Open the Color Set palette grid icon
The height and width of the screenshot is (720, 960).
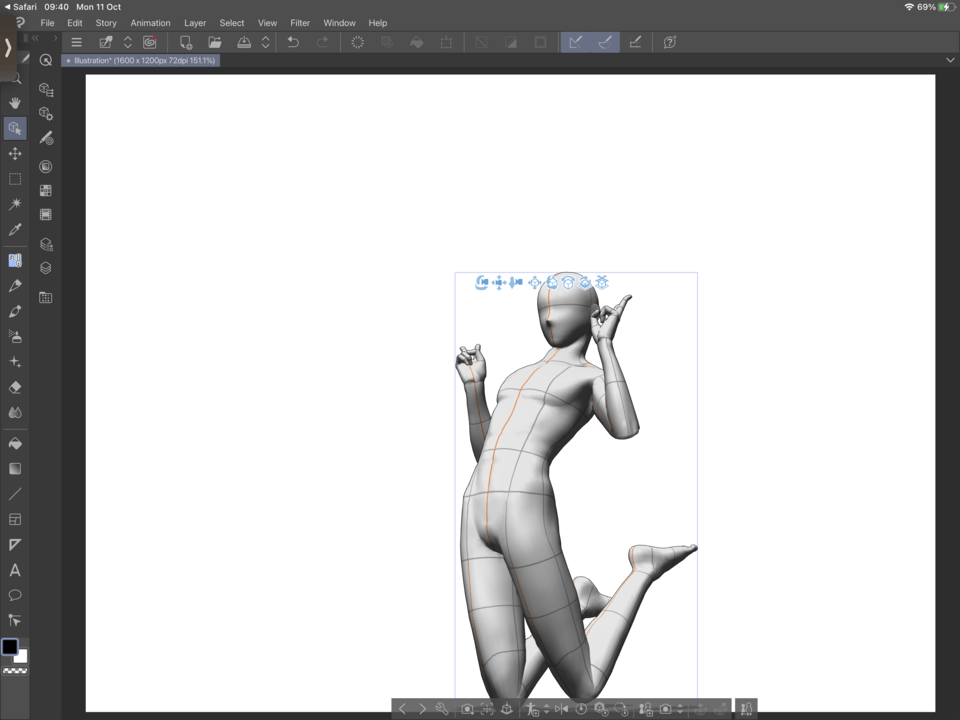[x=45, y=190]
